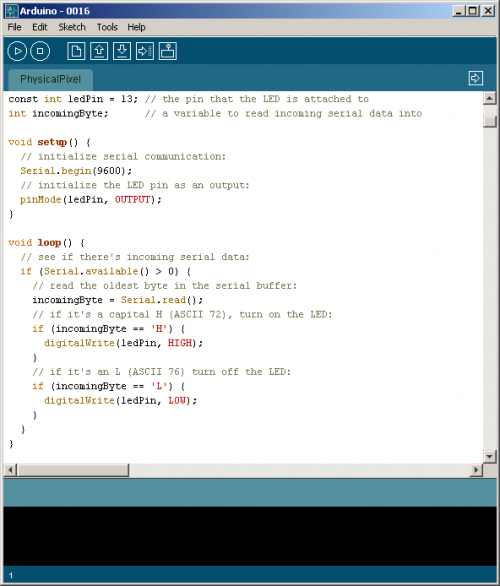Click the vertical scrollbar thumb
The image size is (500, 586).
click(x=490, y=122)
